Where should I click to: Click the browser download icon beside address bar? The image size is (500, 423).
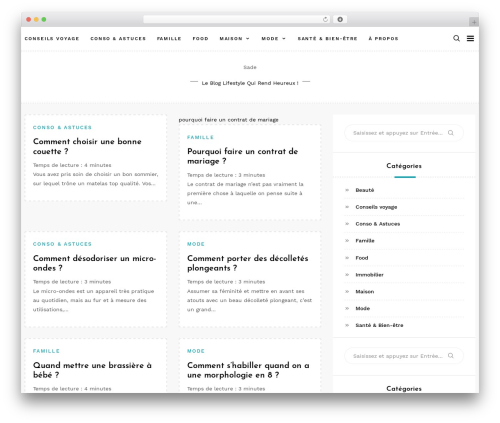click(x=340, y=19)
